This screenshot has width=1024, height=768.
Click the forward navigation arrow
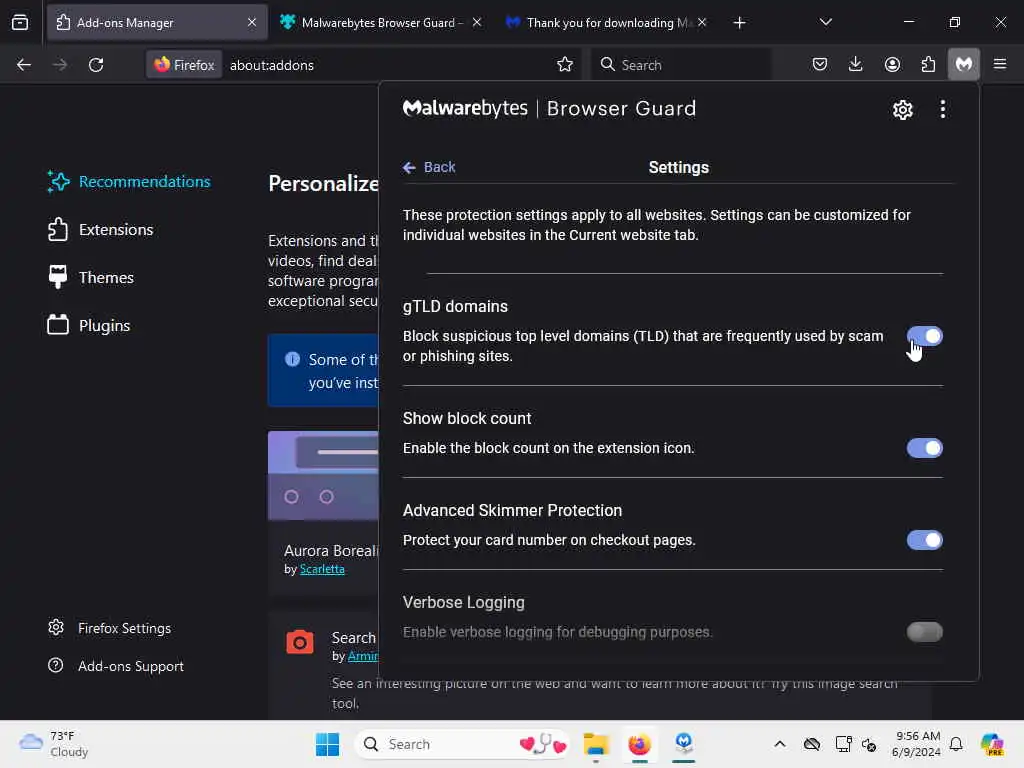[59, 65]
